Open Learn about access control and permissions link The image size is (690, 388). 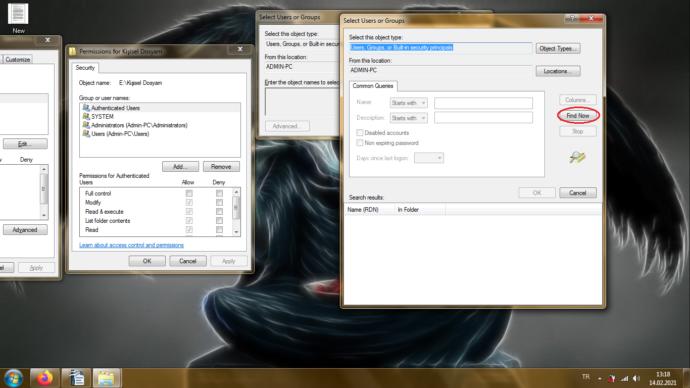tap(132, 245)
